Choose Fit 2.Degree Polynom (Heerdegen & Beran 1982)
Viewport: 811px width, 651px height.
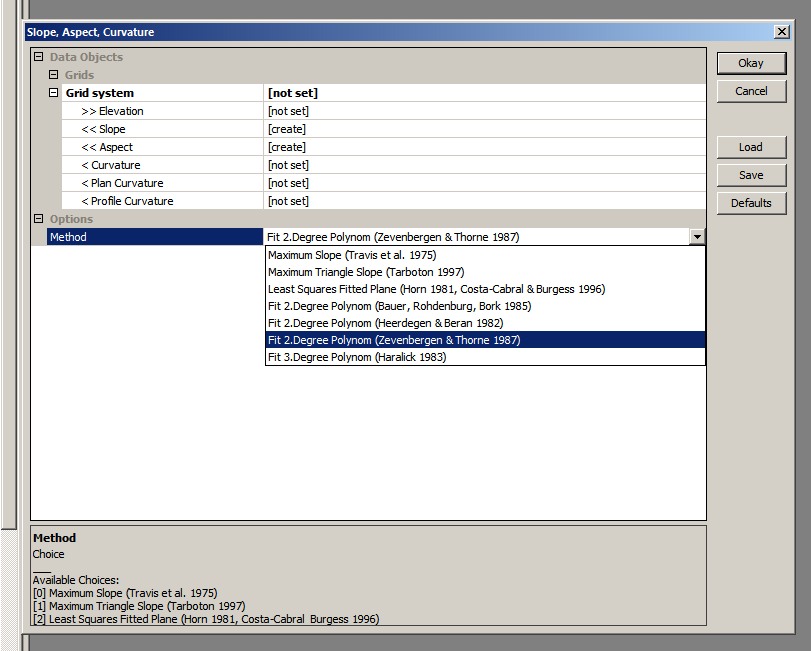tap(485, 323)
